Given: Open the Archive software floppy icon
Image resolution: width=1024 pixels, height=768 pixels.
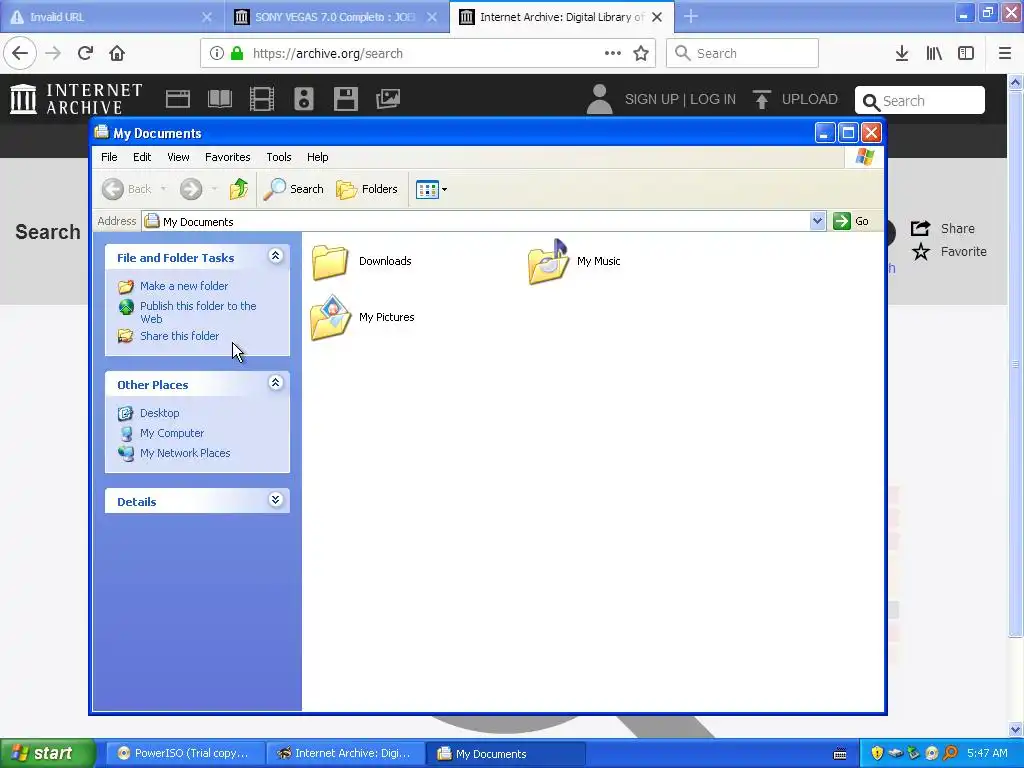Looking at the screenshot, I should pyautogui.click(x=345, y=99).
